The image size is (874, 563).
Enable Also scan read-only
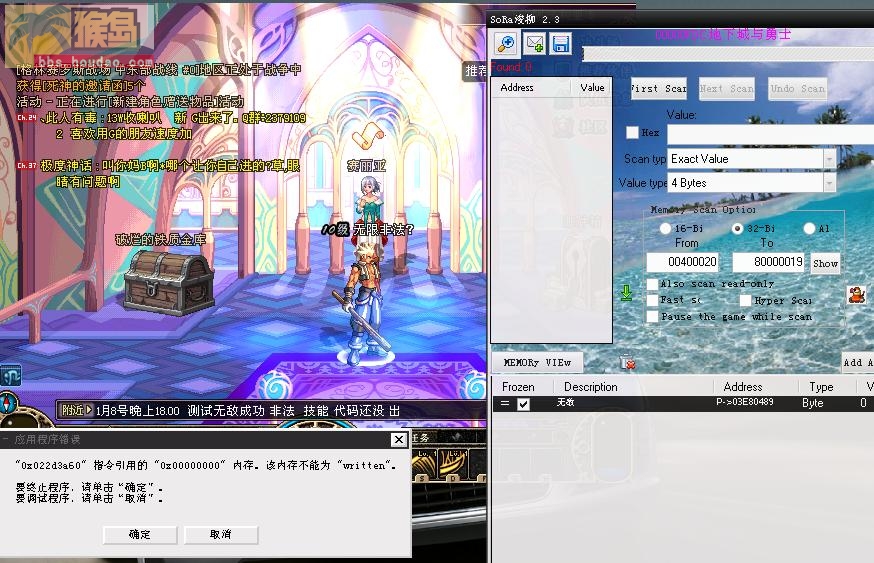(x=652, y=284)
